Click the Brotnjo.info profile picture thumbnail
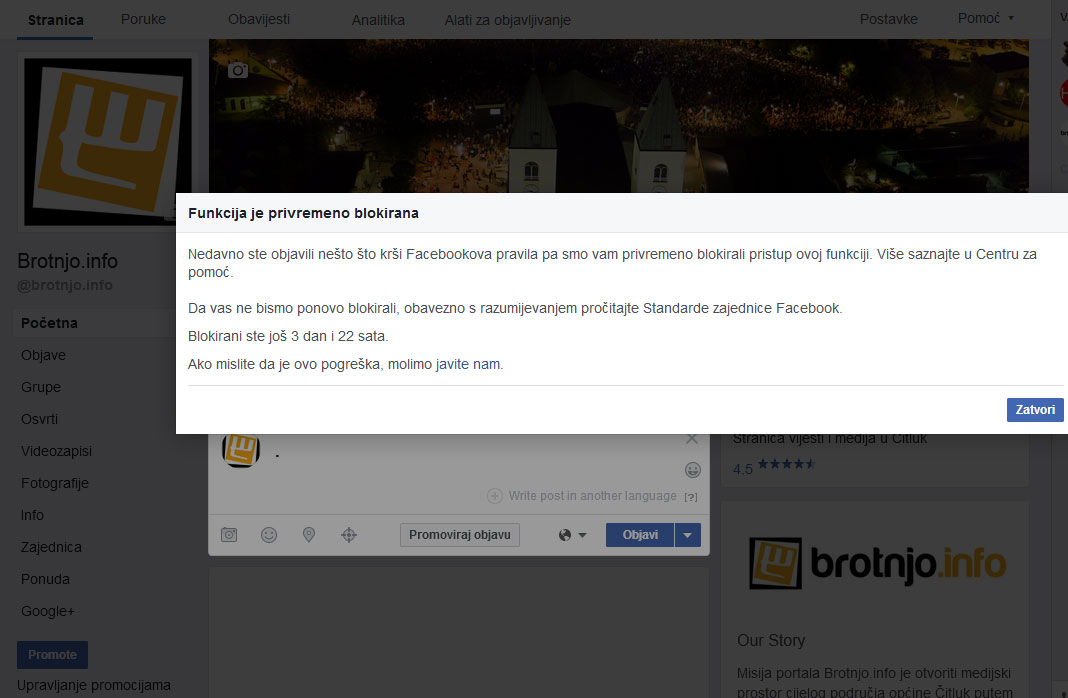1068x698 pixels. click(105, 143)
